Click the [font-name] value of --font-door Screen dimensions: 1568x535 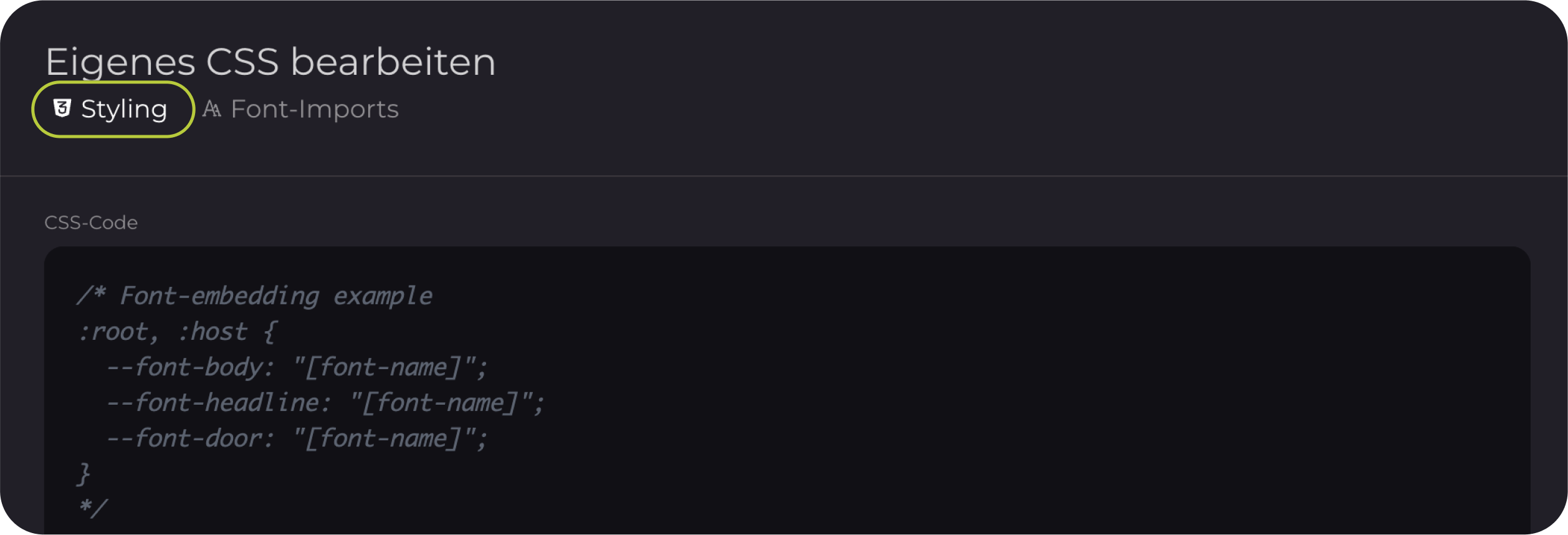point(383,438)
